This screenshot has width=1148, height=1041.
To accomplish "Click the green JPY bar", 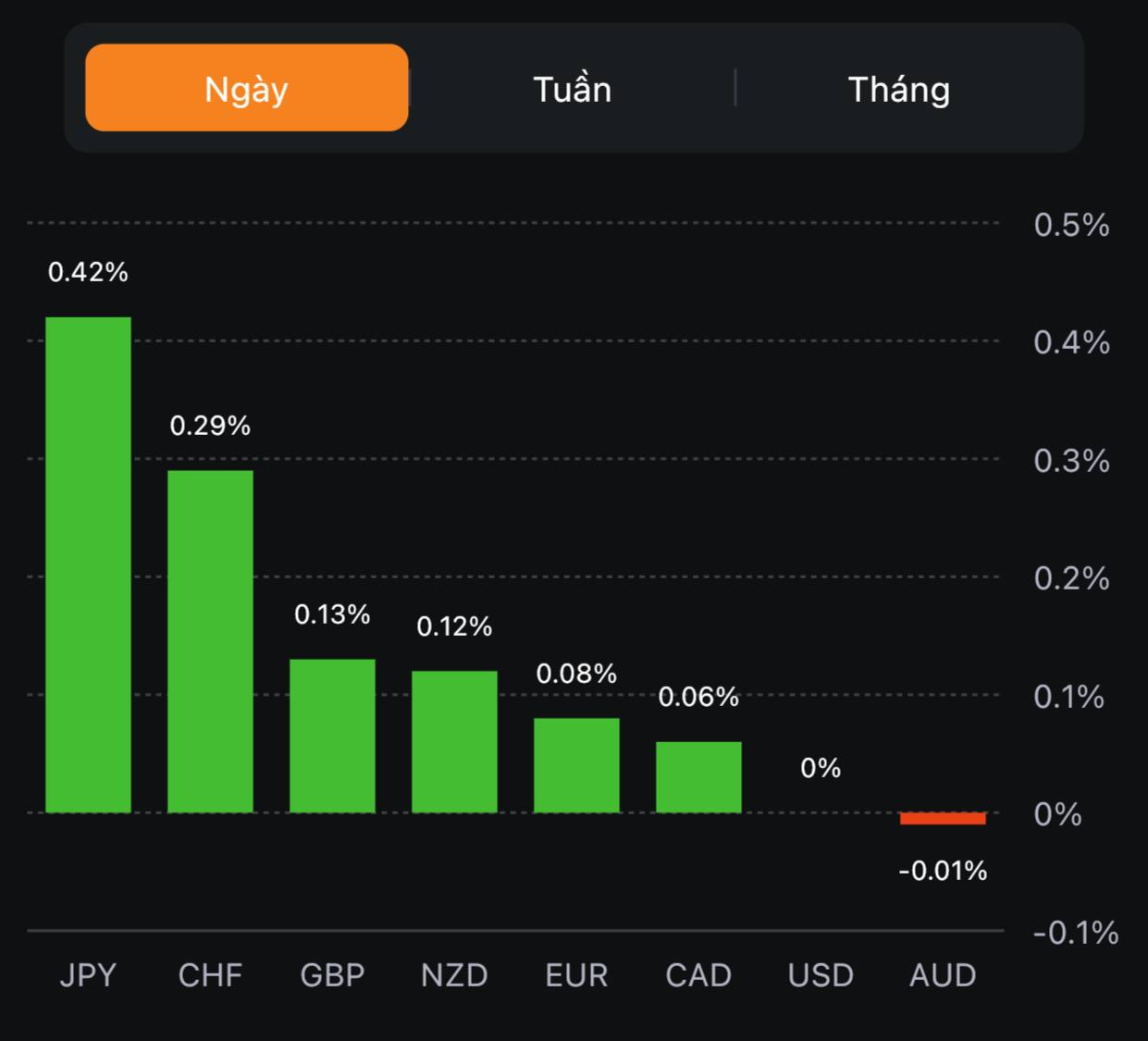I will 89,564.
